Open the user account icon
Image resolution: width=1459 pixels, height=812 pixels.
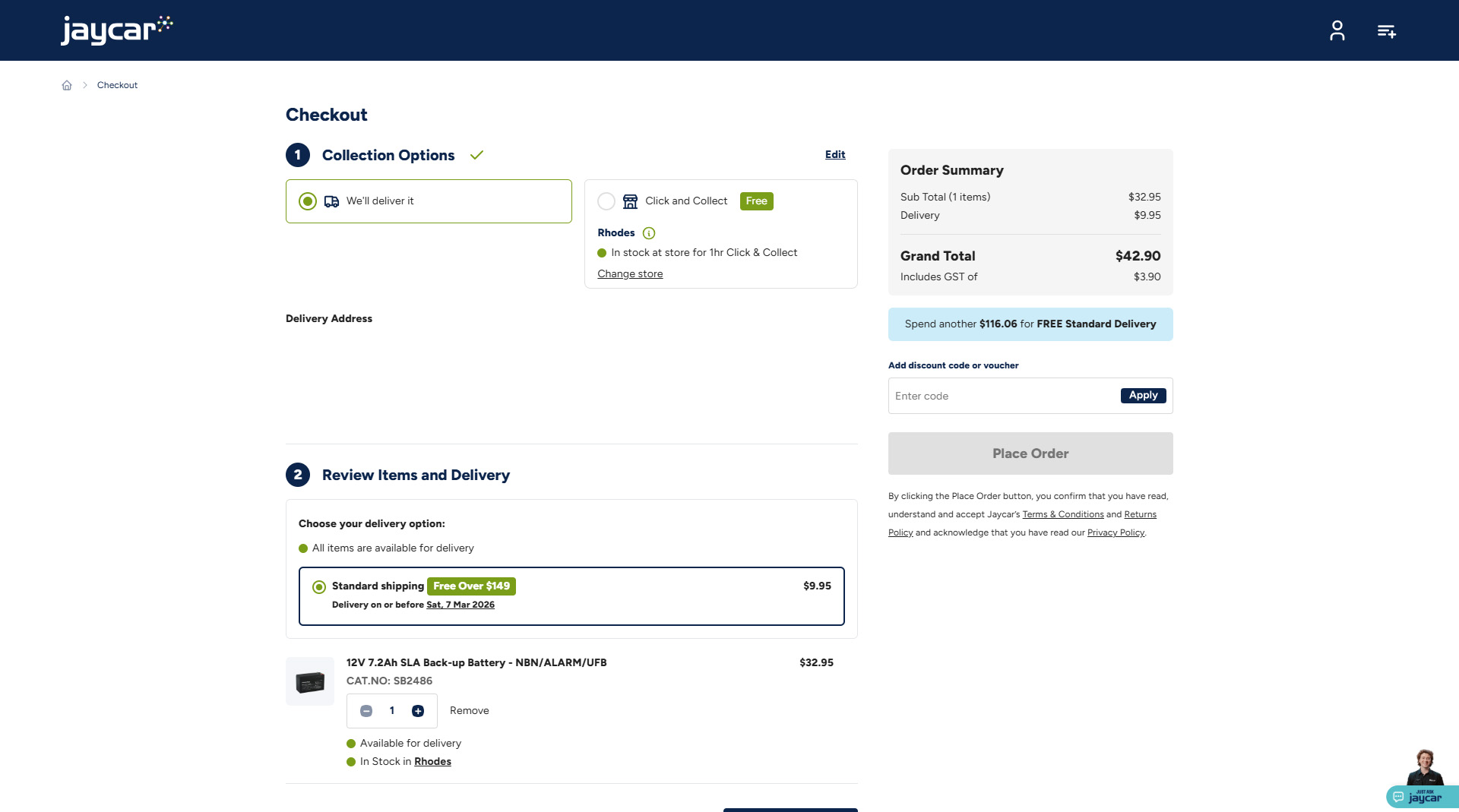click(x=1337, y=30)
